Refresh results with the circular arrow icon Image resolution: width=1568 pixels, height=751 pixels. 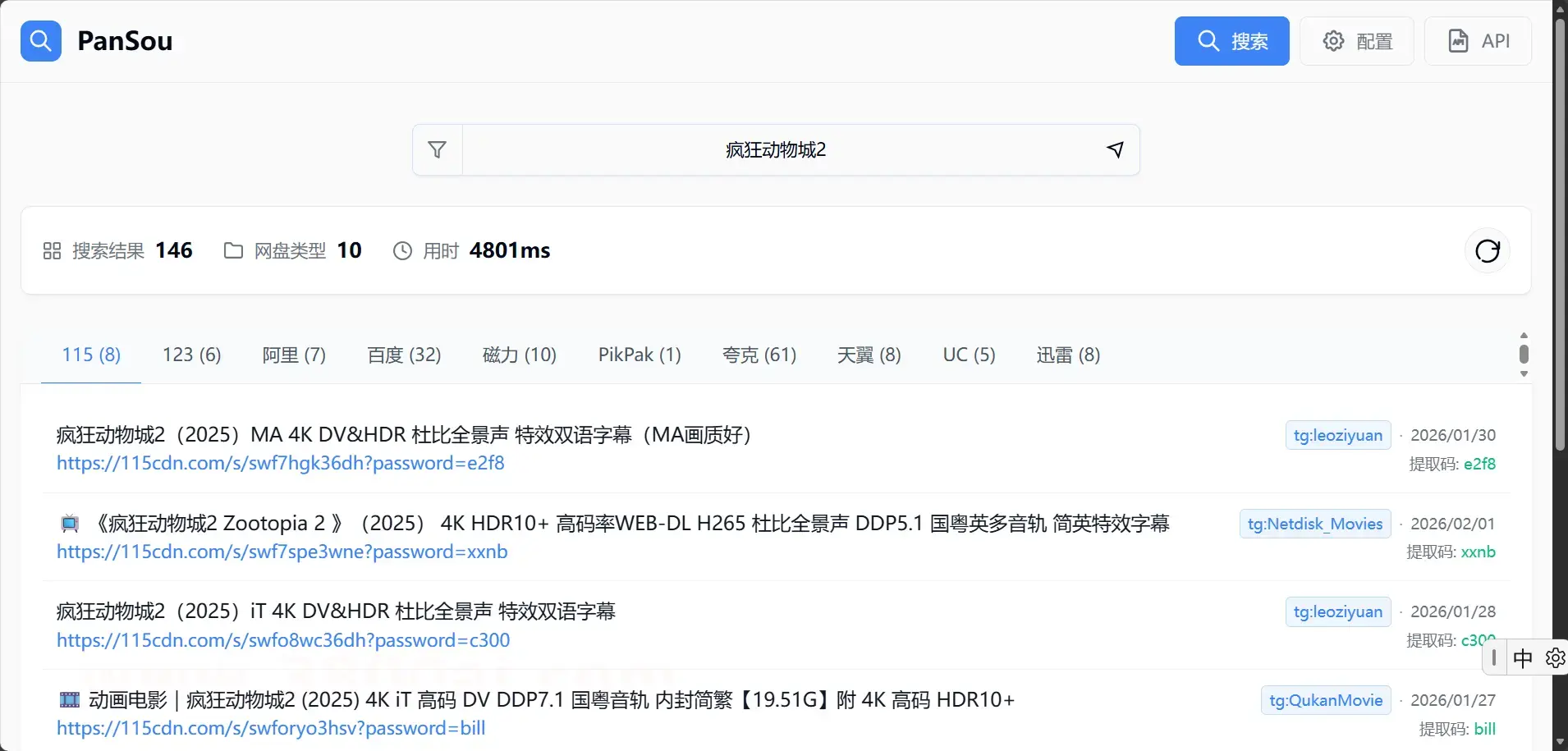[1487, 250]
